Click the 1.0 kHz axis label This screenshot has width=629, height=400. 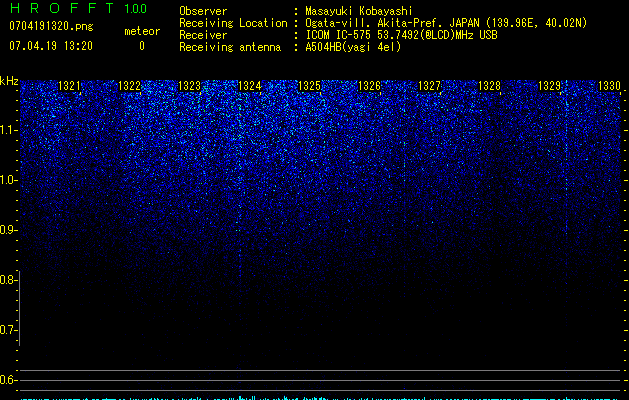(8, 180)
